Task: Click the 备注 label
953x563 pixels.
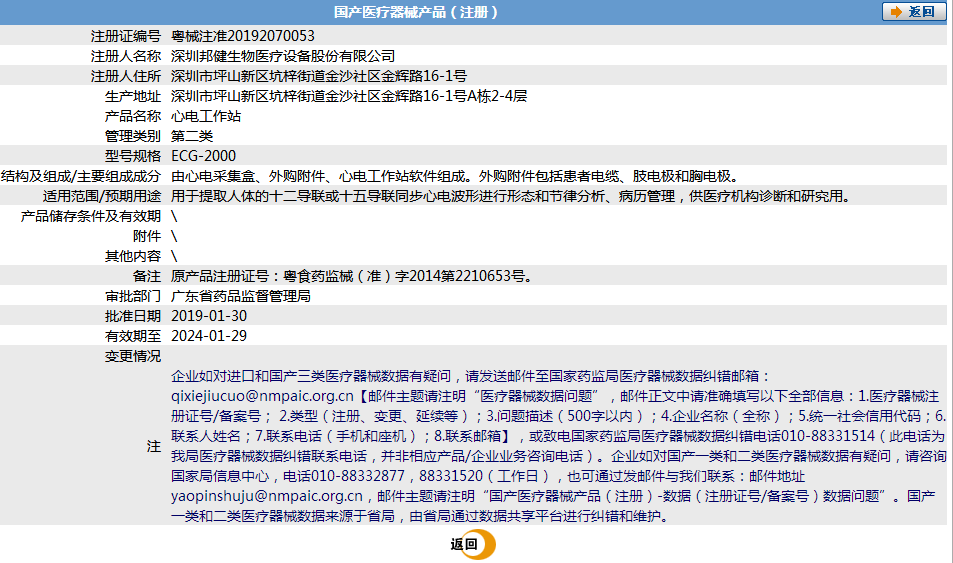Action: click(x=146, y=276)
